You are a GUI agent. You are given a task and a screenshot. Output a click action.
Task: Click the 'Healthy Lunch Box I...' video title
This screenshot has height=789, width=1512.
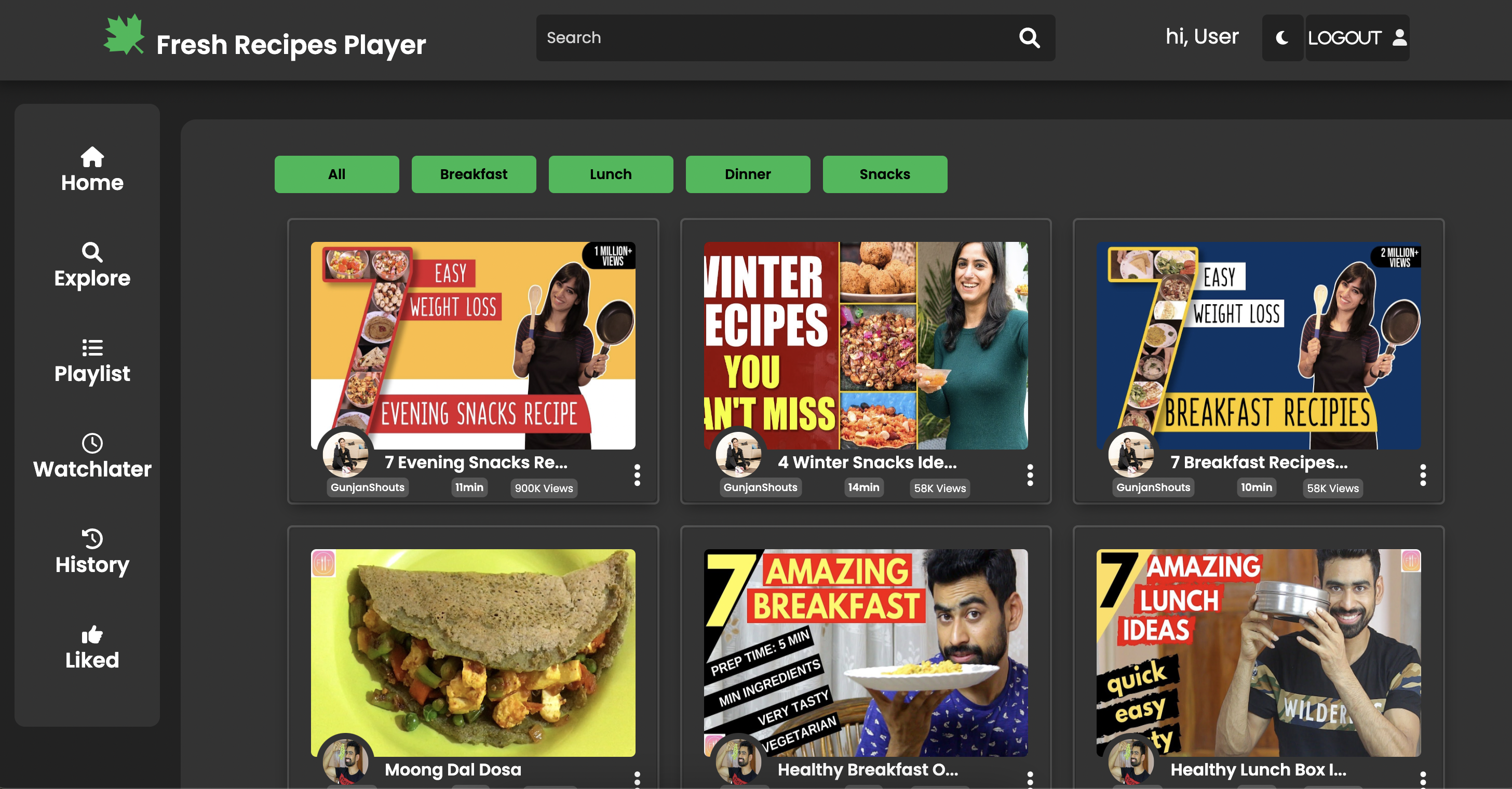1259,770
